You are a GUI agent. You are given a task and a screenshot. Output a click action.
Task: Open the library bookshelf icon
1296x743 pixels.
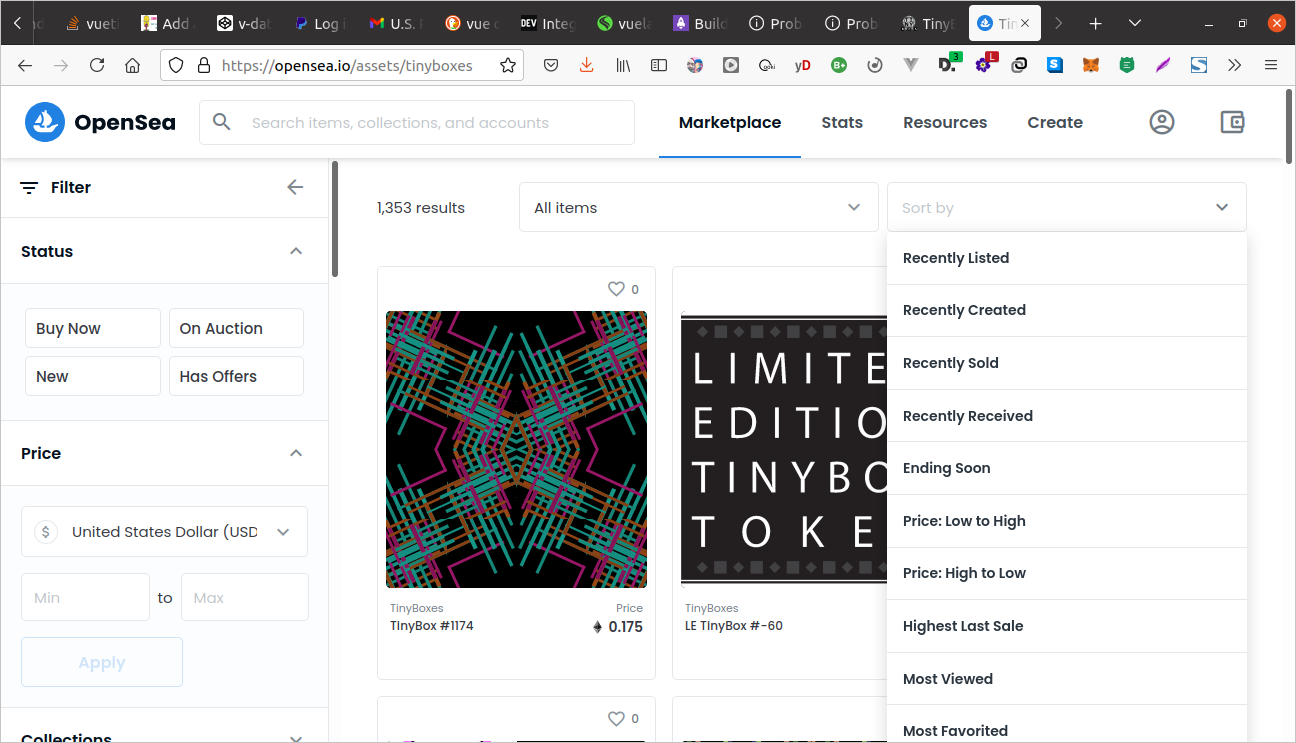pyautogui.click(x=623, y=65)
